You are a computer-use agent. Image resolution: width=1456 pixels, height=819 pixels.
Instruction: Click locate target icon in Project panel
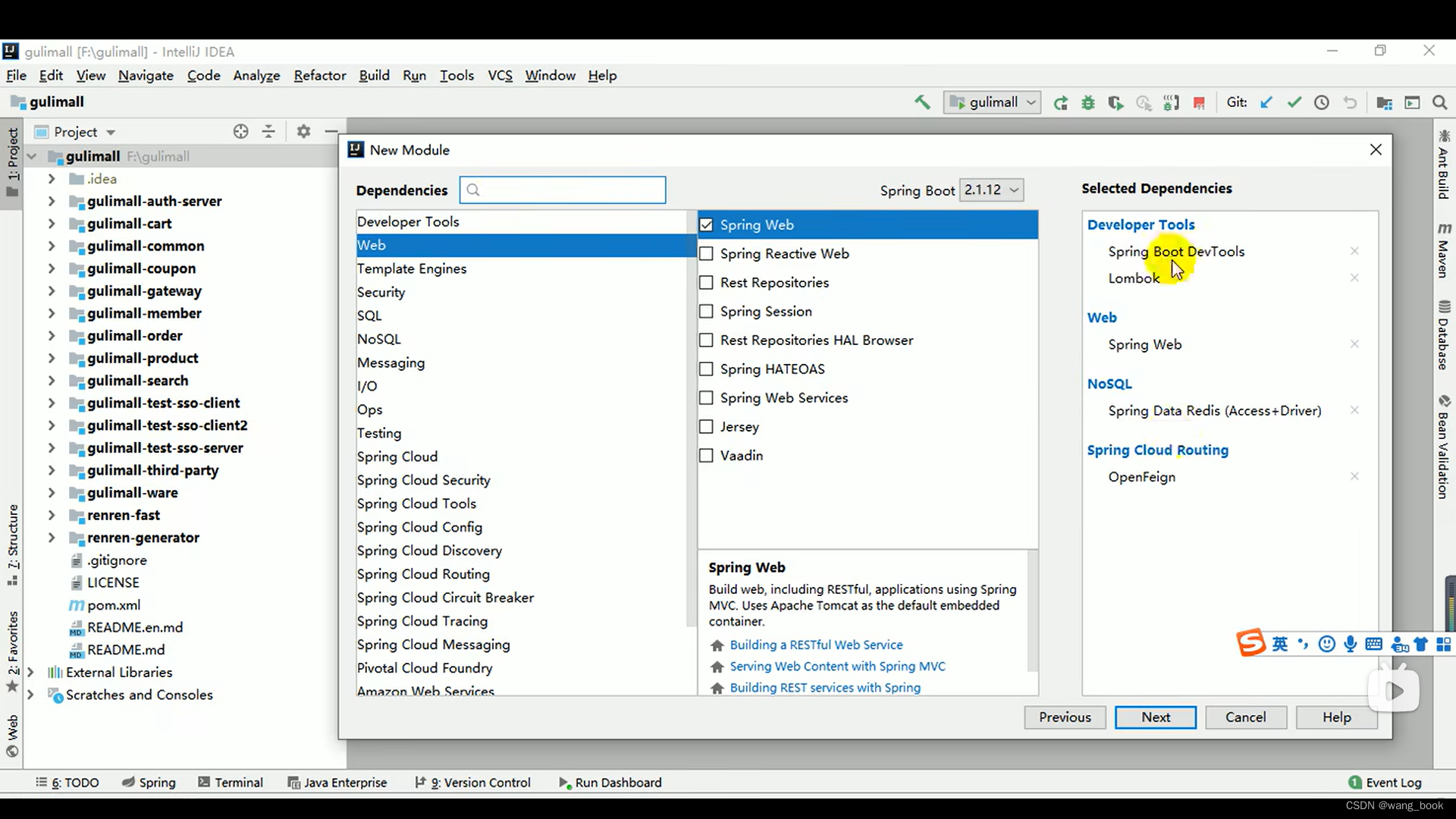240,131
